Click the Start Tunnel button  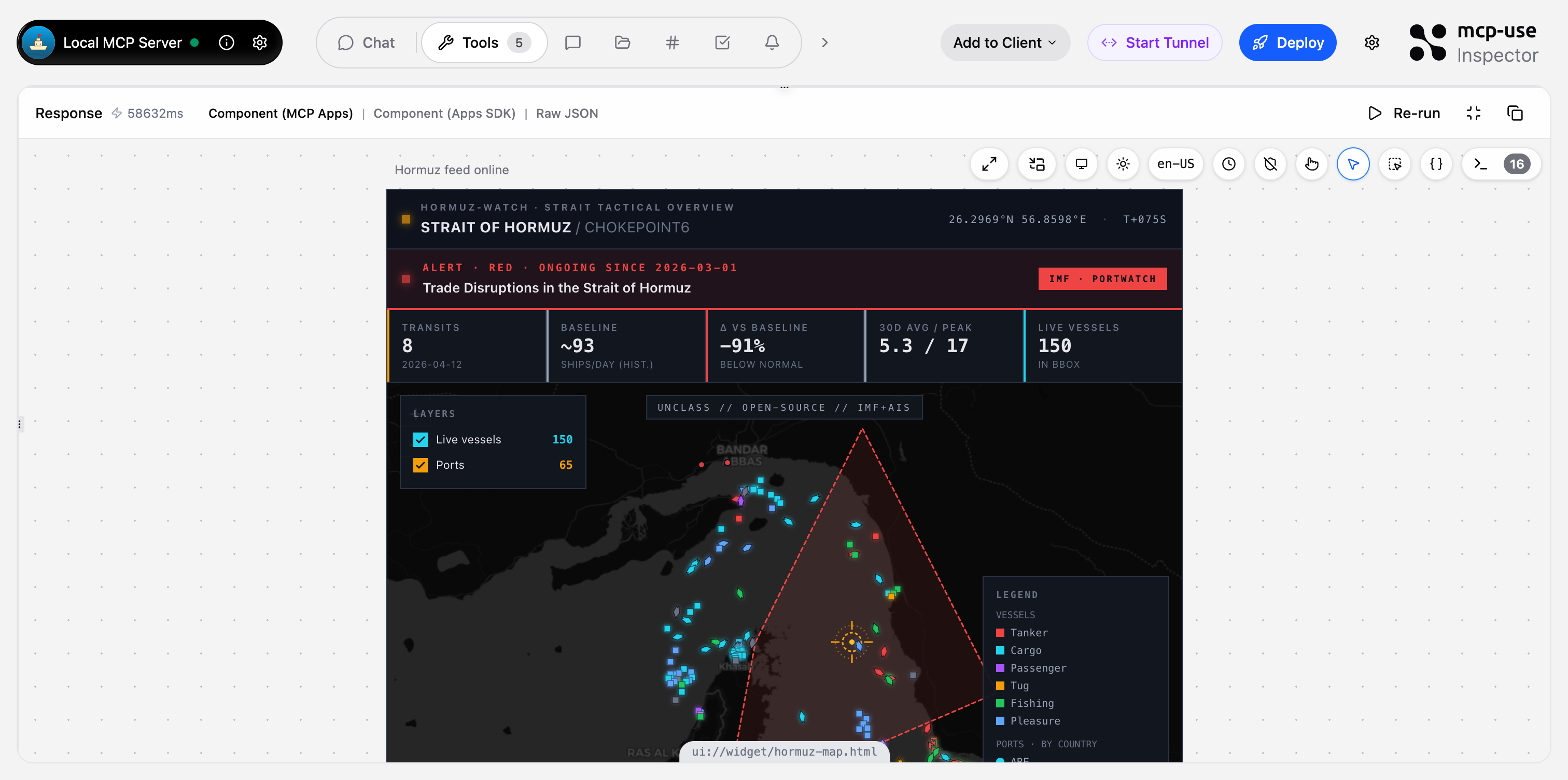(1155, 43)
